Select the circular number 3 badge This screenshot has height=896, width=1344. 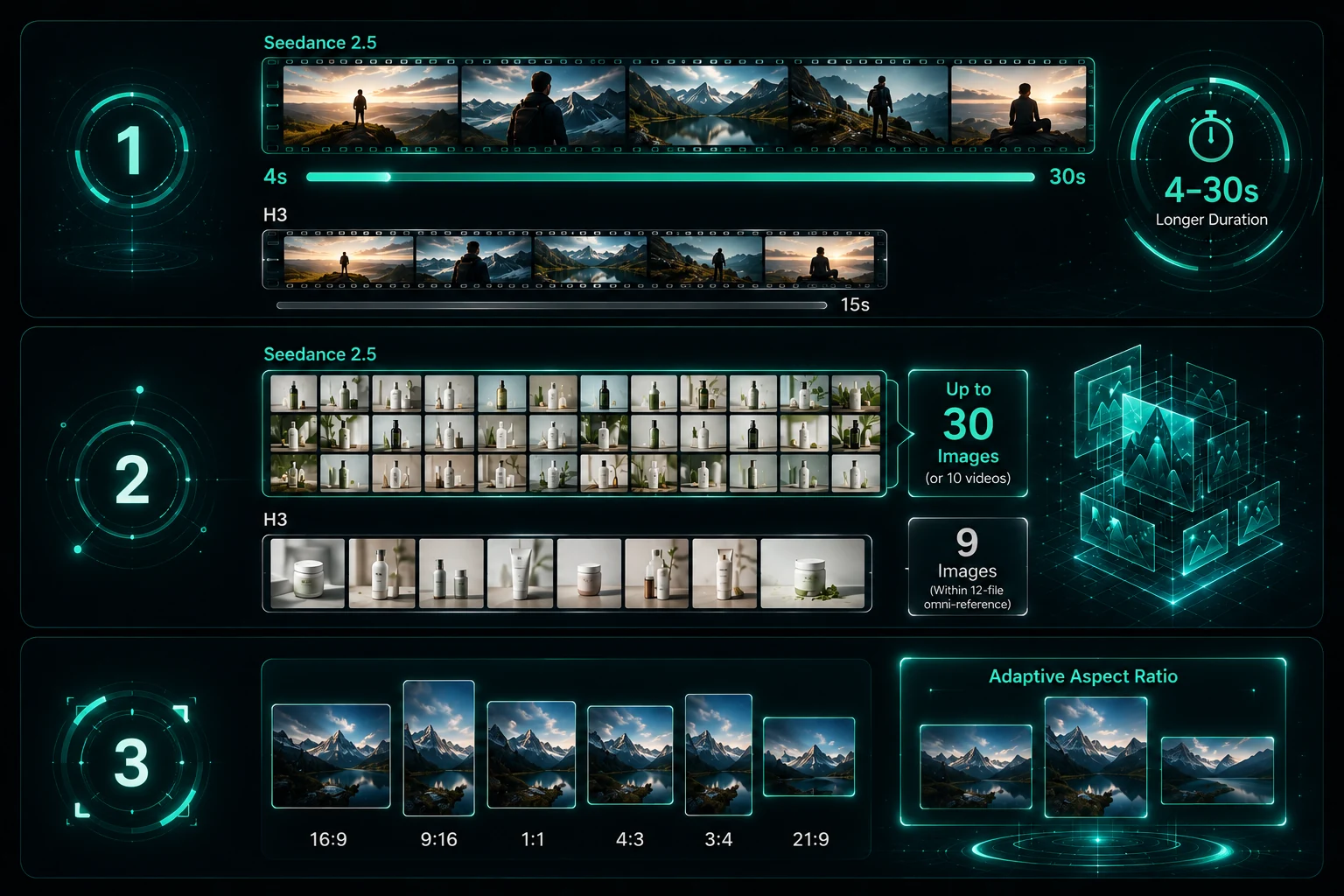pyautogui.click(x=131, y=761)
